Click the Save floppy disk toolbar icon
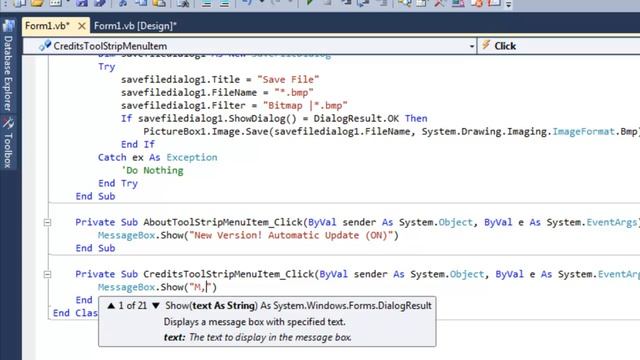The image size is (640, 360). point(82,3)
